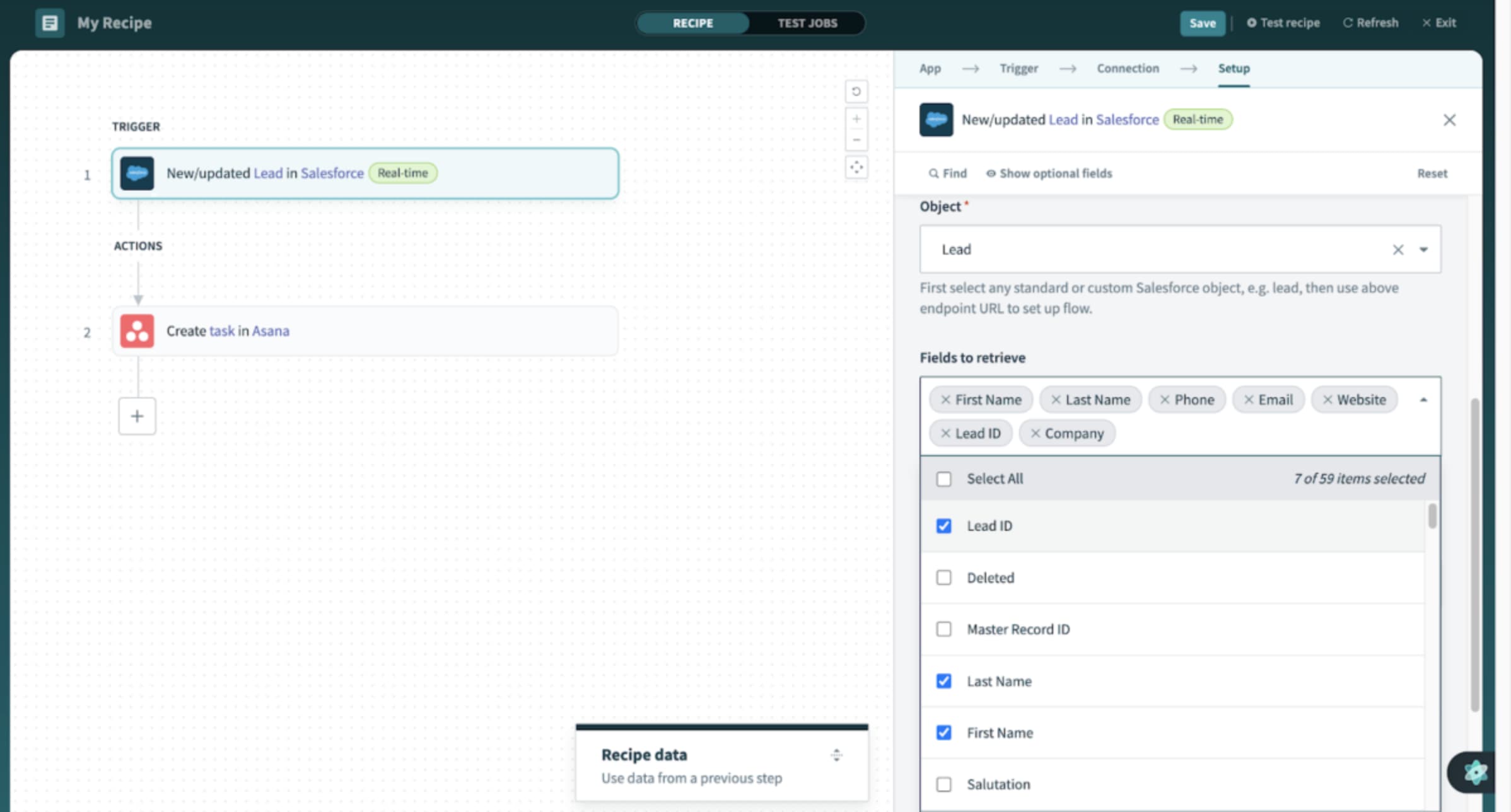
Task: Collapse the Fields to retrieve dropdown
Action: coord(1423,400)
